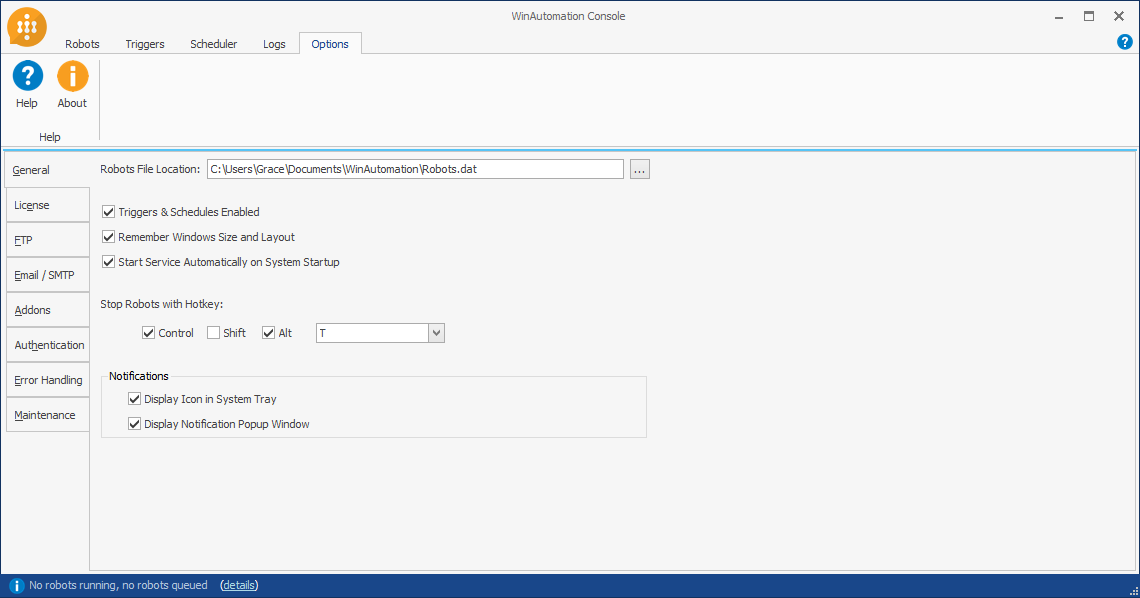Image resolution: width=1140 pixels, height=598 pixels.
Task: Uncheck the Alt hotkey modifier
Action: 268,333
